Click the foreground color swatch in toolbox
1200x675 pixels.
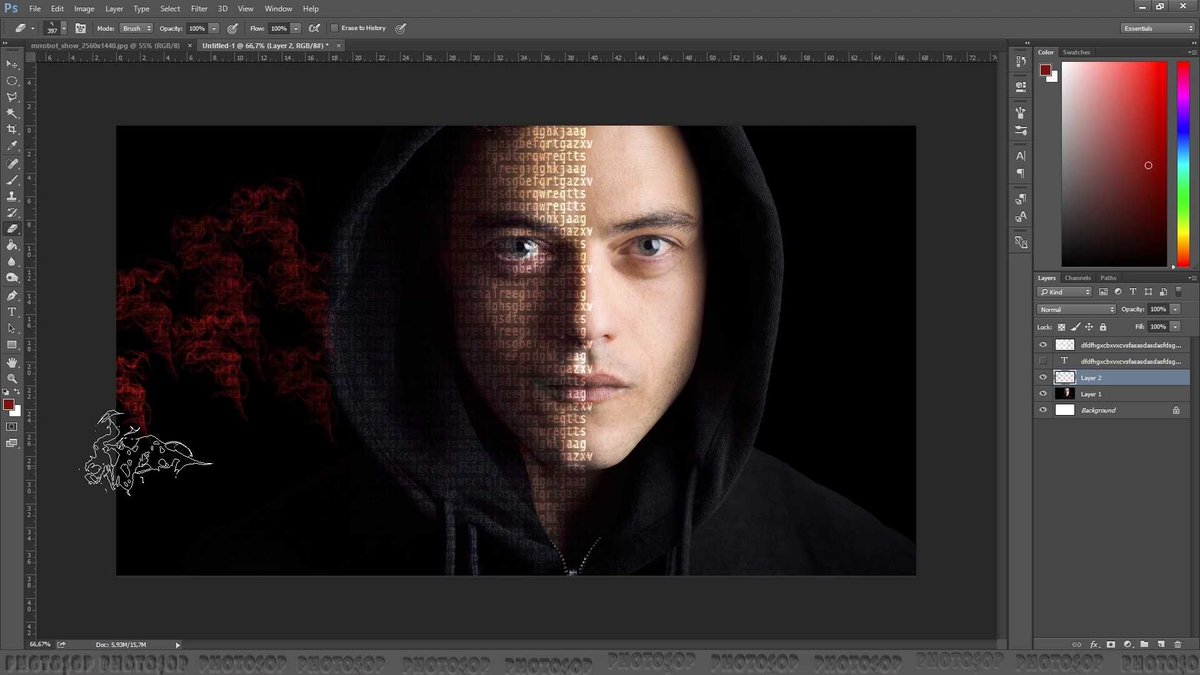point(9,405)
